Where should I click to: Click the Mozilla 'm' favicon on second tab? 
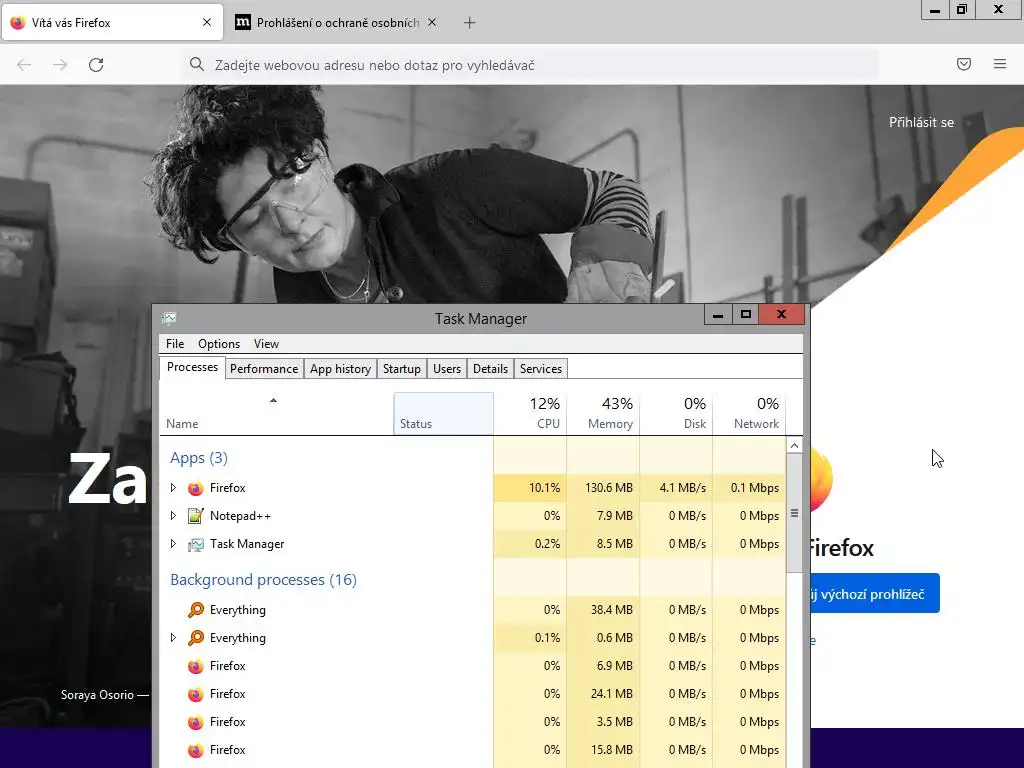(x=242, y=22)
